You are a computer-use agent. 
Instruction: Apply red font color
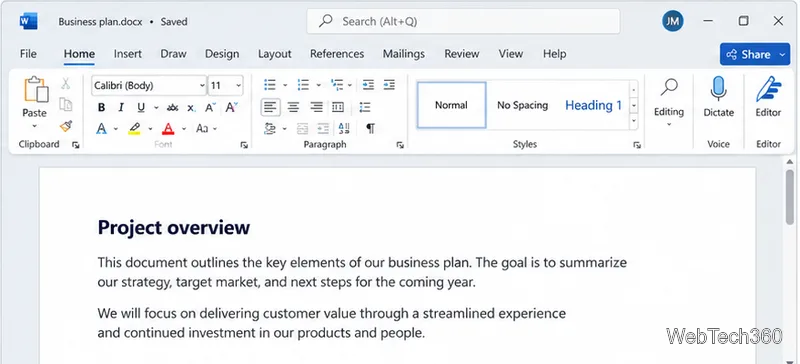point(168,129)
